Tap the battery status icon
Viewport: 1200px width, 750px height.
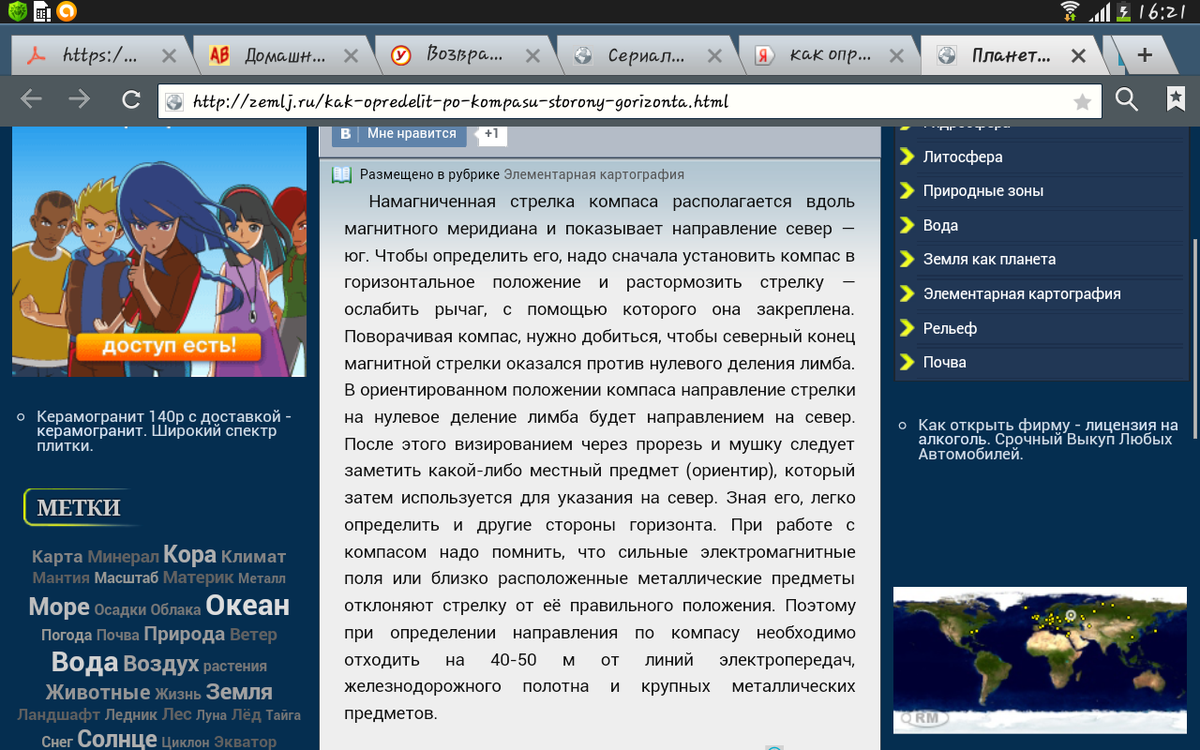click(1126, 12)
